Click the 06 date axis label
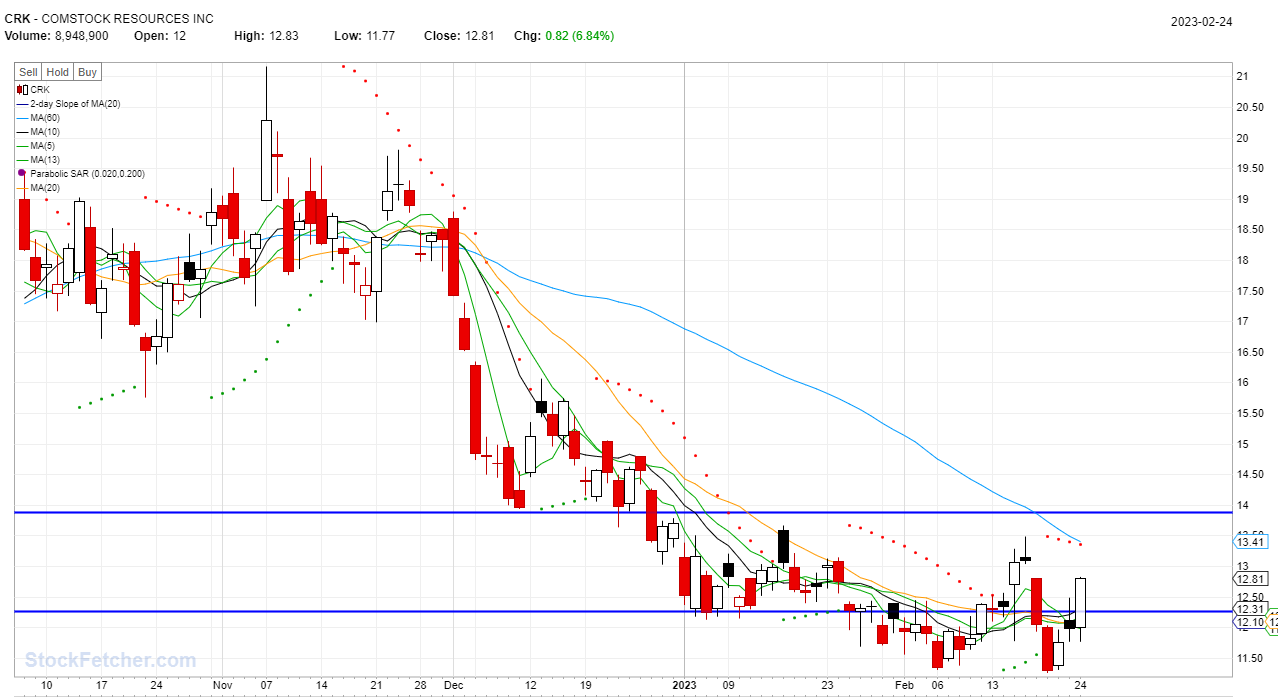Screen dimensions: 1278x697 coord(937,685)
